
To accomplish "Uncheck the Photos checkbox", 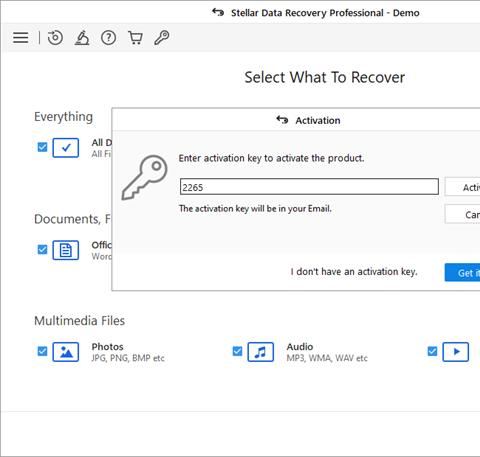I will (x=42, y=351).
